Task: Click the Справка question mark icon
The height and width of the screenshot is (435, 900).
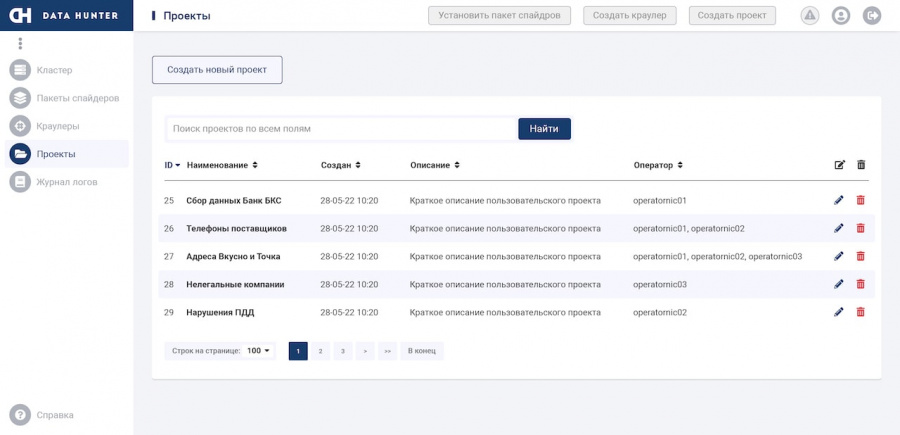Action: click(x=20, y=415)
